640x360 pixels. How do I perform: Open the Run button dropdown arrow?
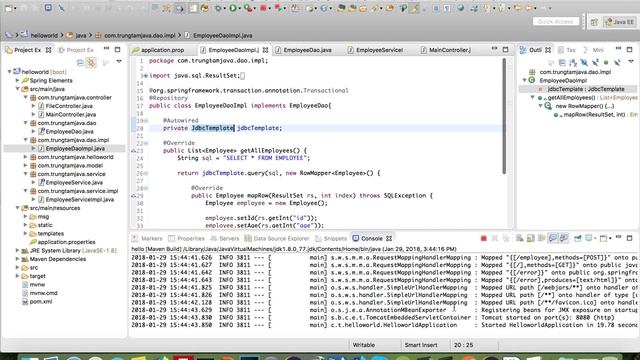coord(239,9)
